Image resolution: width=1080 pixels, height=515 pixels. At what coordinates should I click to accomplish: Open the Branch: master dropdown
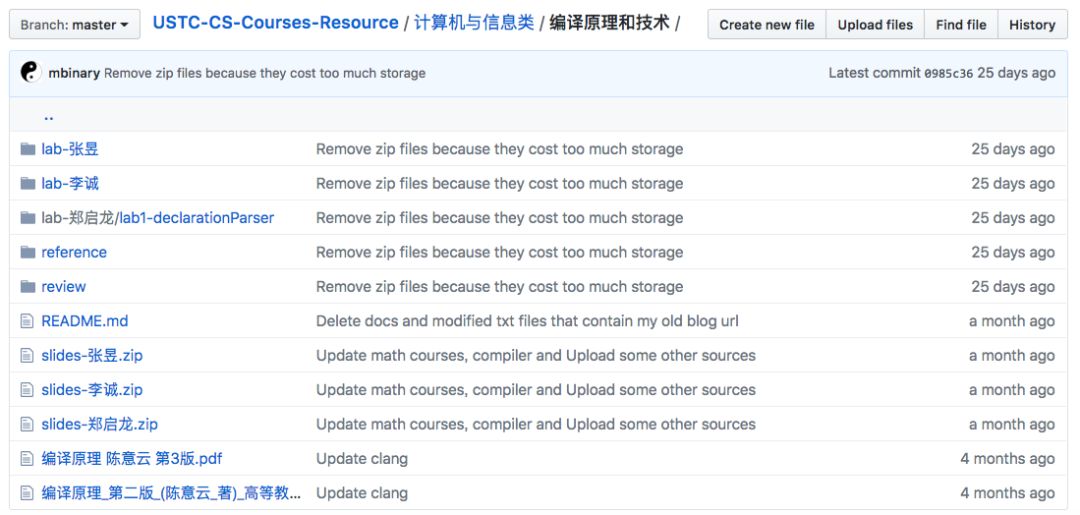(x=74, y=25)
